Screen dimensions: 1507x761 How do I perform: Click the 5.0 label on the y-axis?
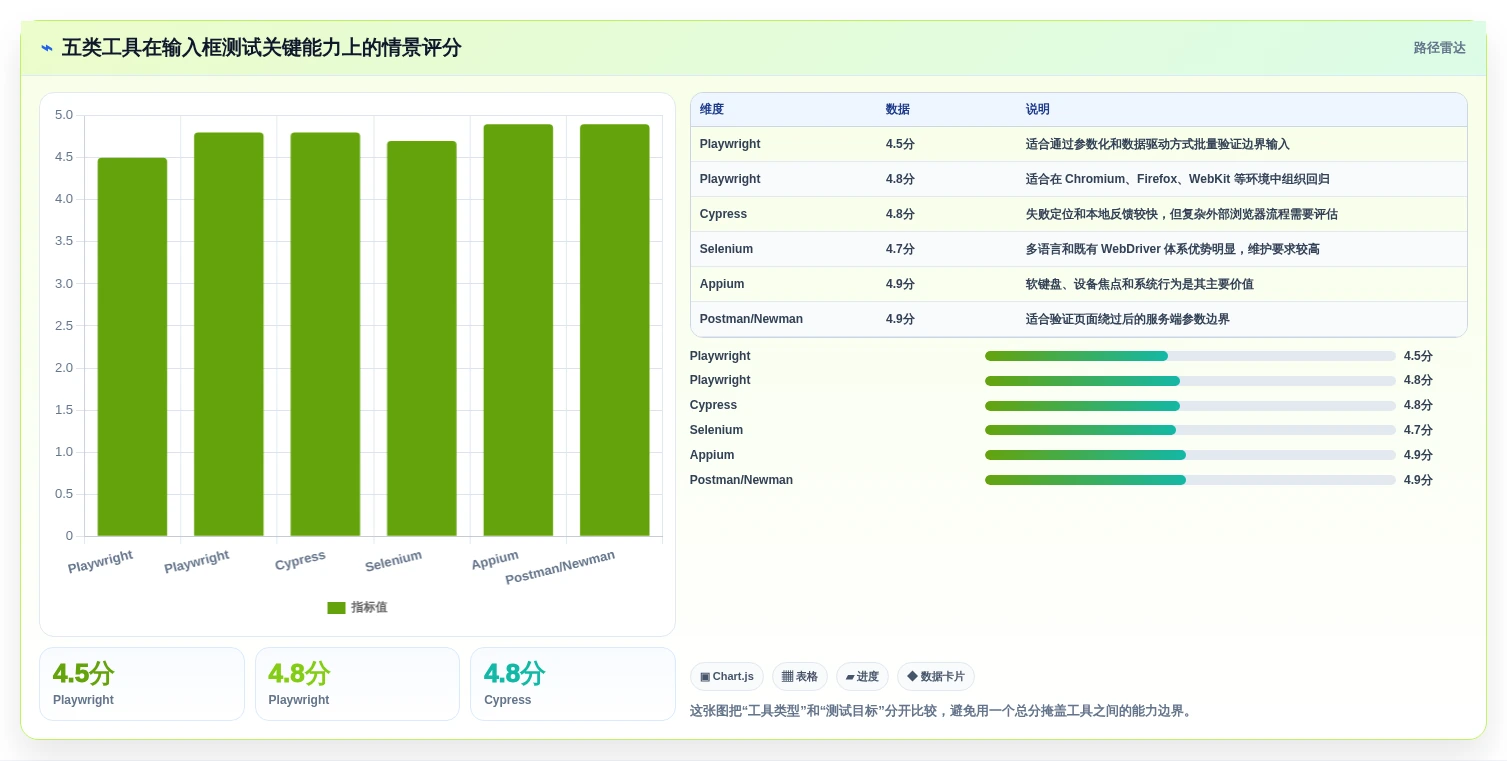pos(64,115)
